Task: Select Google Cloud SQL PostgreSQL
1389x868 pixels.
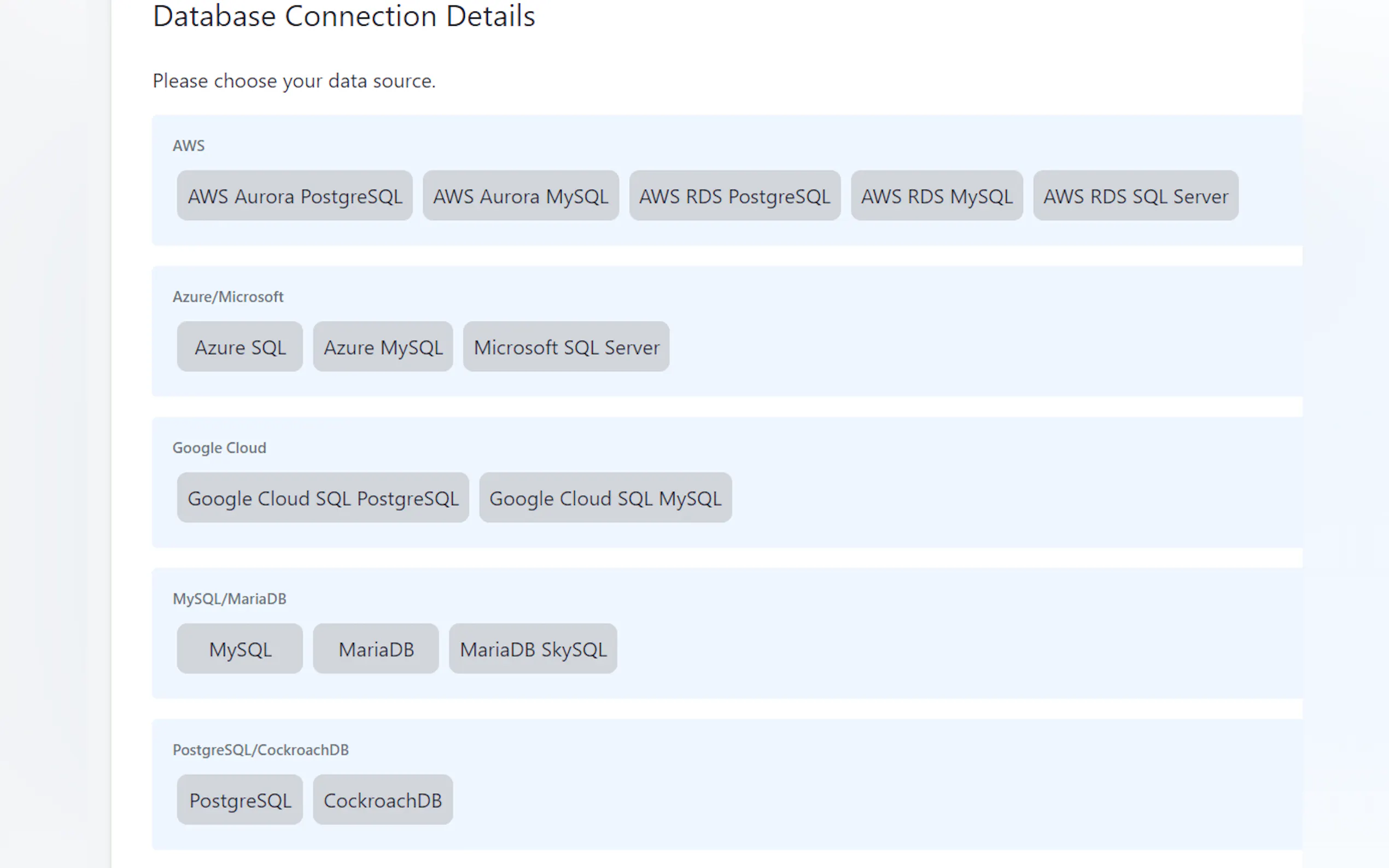Action: 323,498
